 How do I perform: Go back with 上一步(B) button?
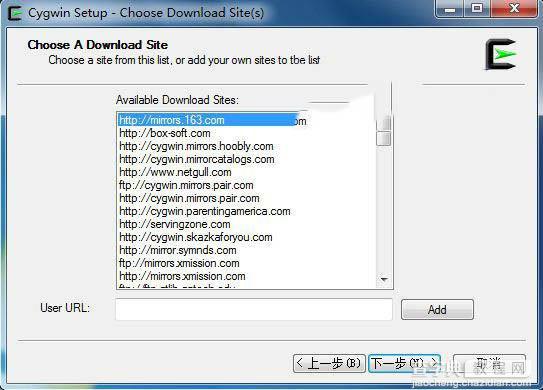pyautogui.click(x=329, y=363)
